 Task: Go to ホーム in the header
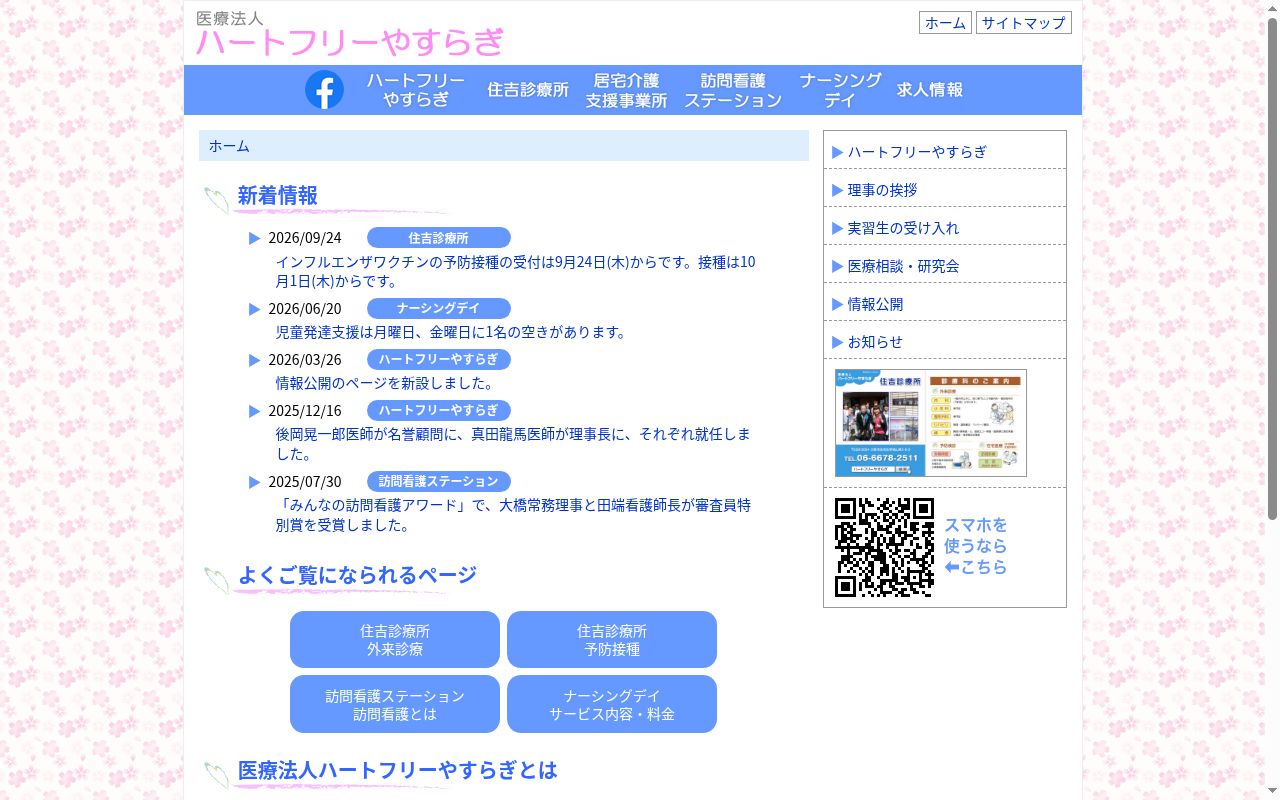point(945,23)
